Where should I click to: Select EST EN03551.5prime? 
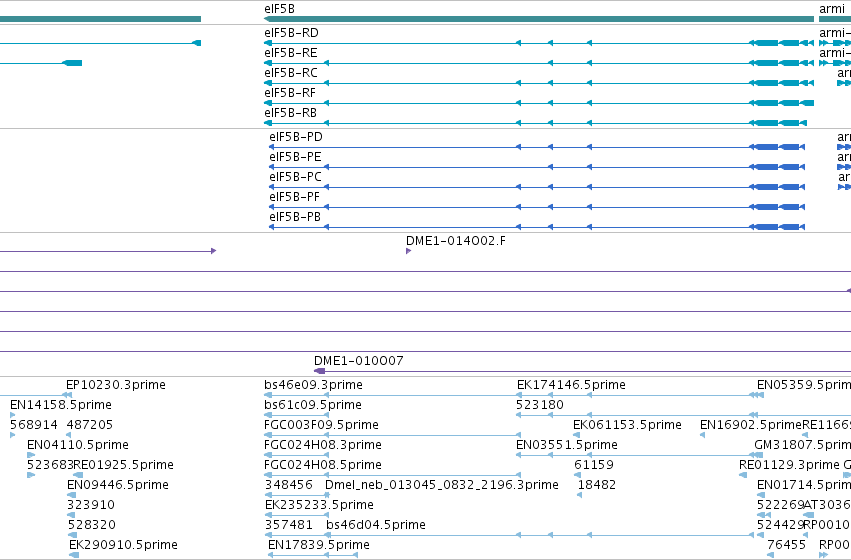[567, 446]
